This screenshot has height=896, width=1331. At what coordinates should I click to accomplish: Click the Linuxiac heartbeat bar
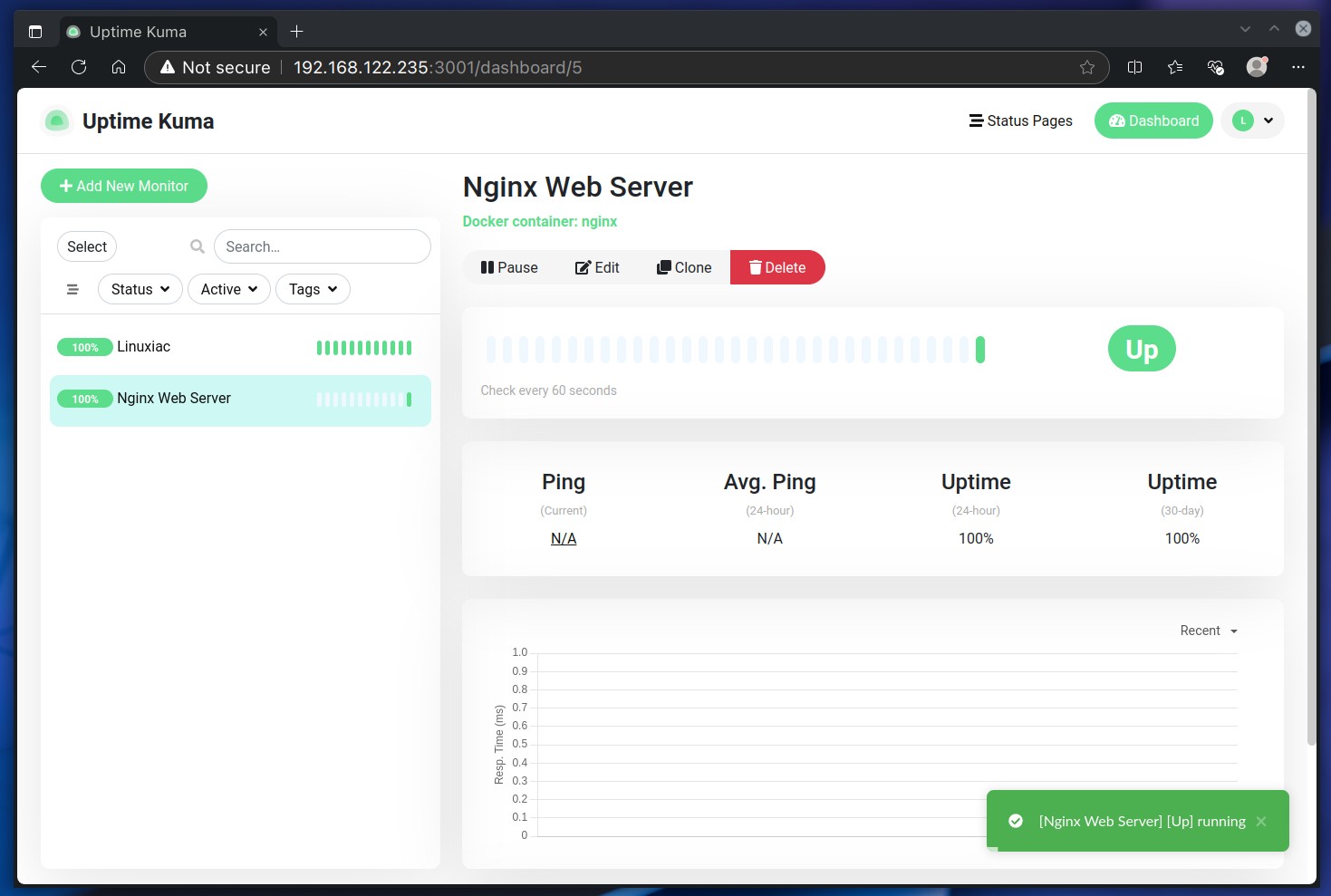pos(364,347)
